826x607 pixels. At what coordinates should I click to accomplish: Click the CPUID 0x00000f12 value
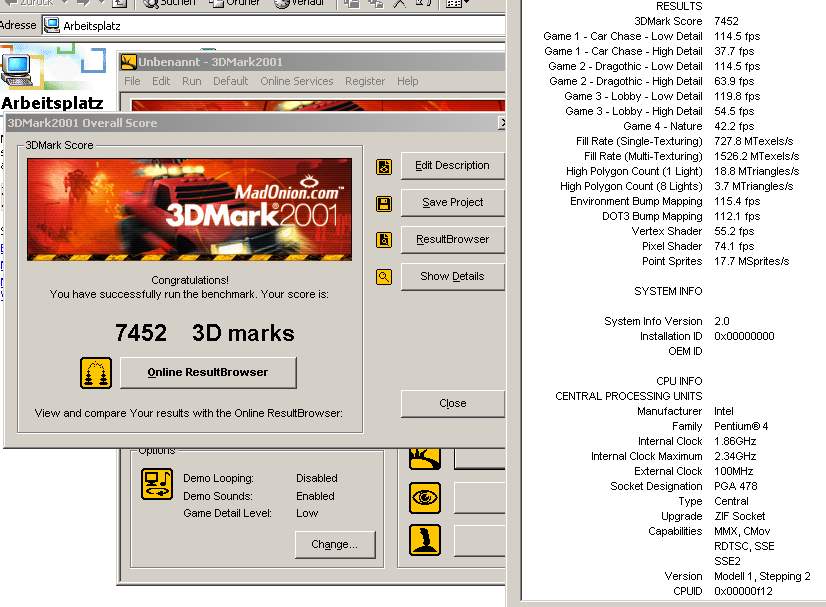(x=743, y=591)
